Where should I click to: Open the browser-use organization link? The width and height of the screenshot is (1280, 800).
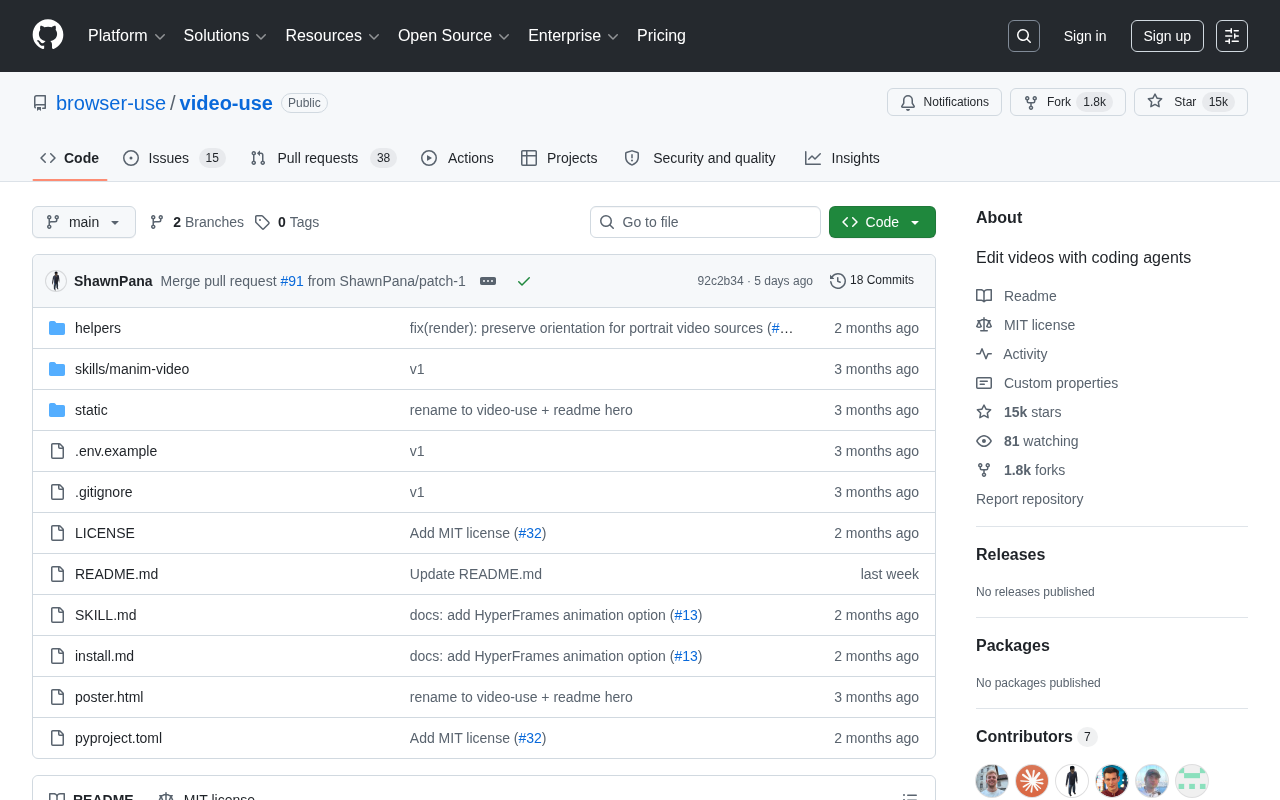[111, 103]
